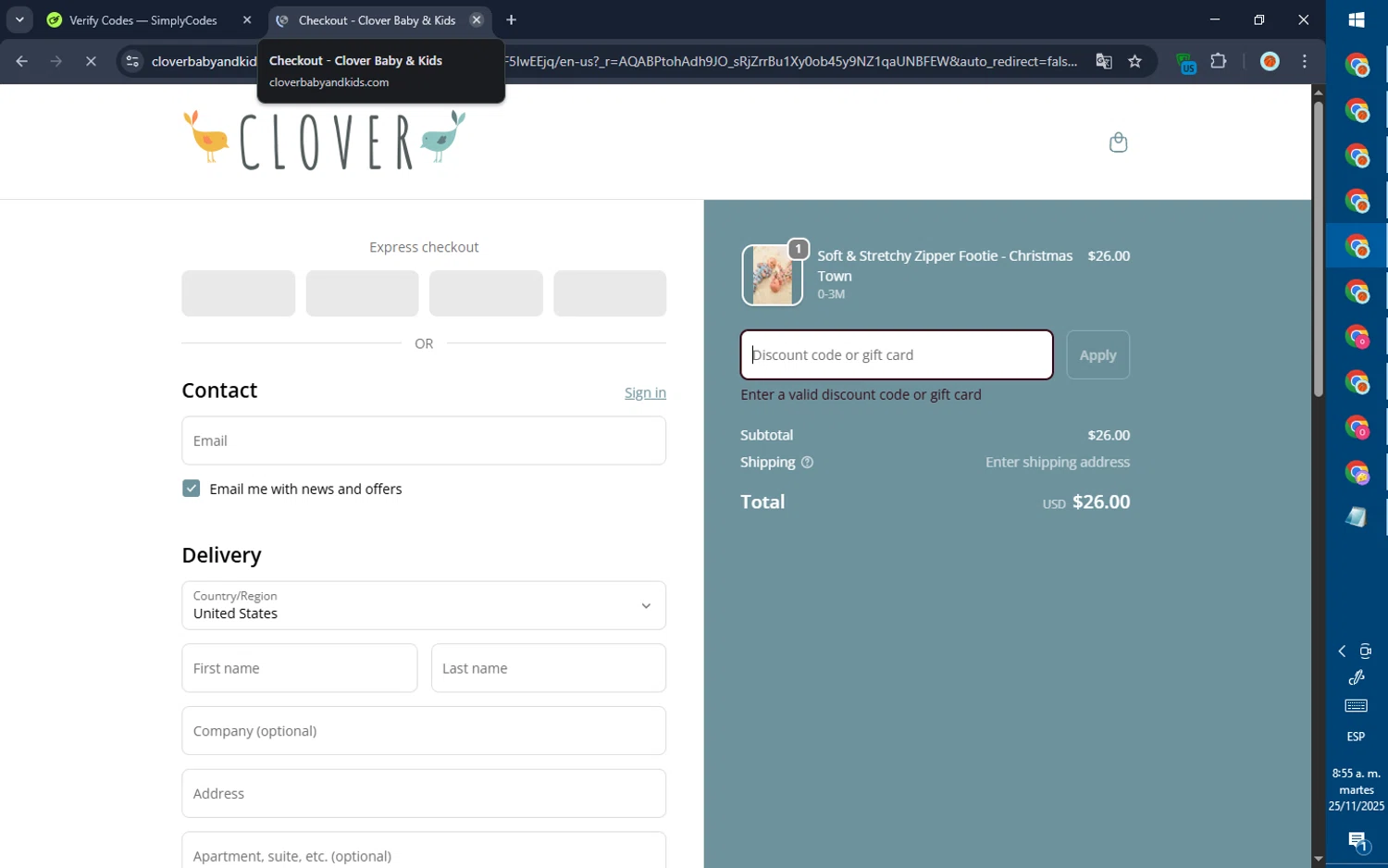The image size is (1388, 868).
Task: Click the Zipper Footie product thumbnail
Action: point(773,275)
